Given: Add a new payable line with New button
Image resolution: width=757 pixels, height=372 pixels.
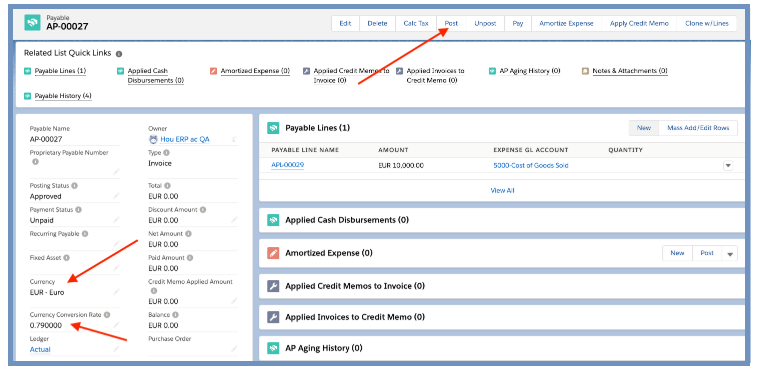Looking at the screenshot, I should pyautogui.click(x=644, y=128).
